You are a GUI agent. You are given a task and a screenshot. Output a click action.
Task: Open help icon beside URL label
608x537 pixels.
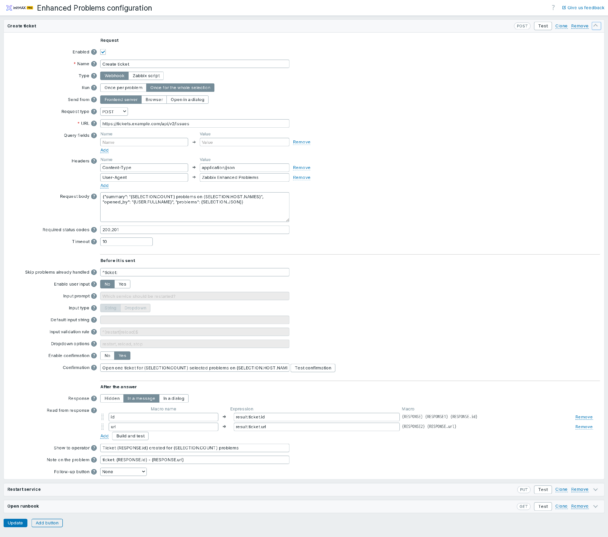tap(94, 124)
